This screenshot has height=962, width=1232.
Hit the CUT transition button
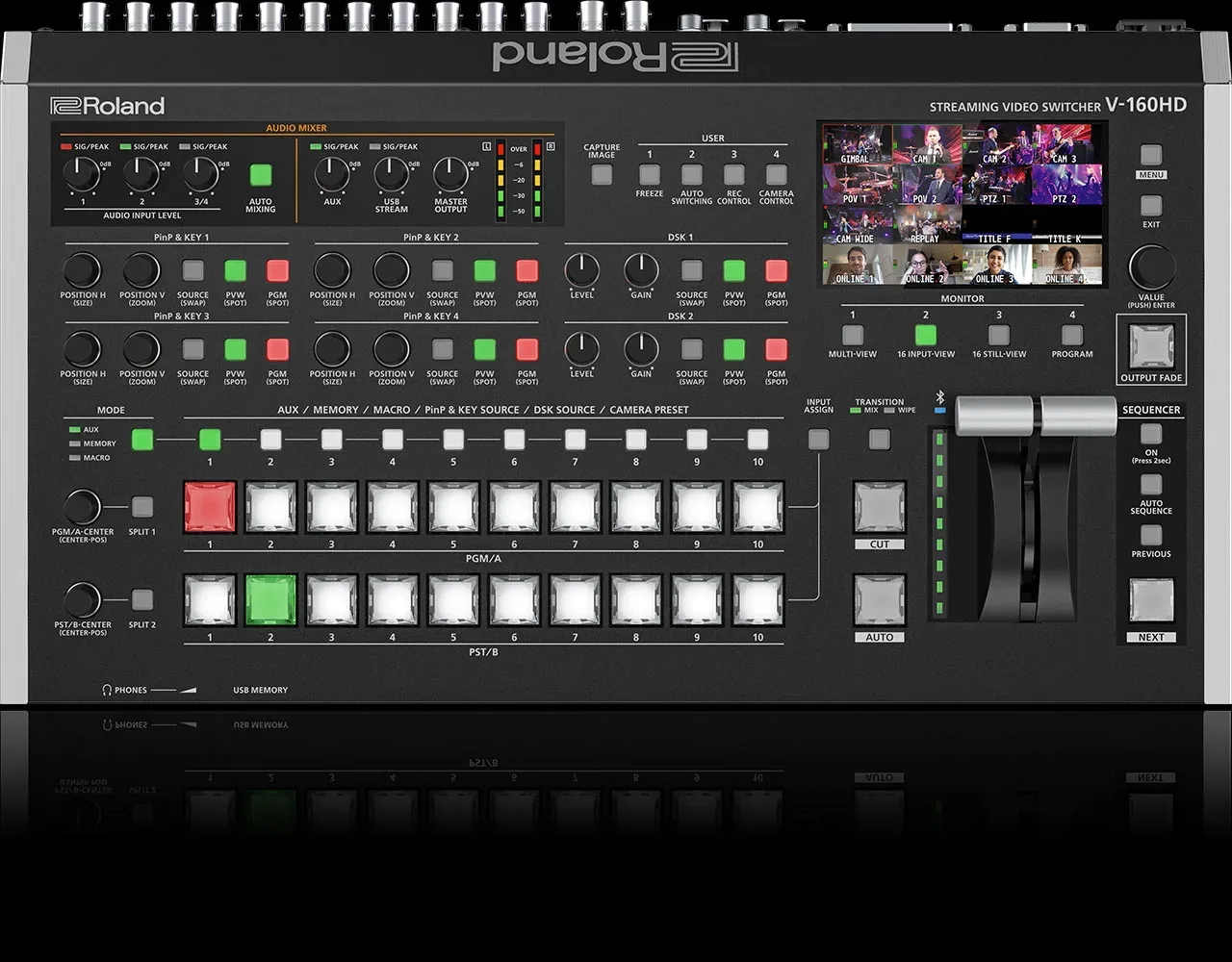pyautogui.click(x=880, y=507)
